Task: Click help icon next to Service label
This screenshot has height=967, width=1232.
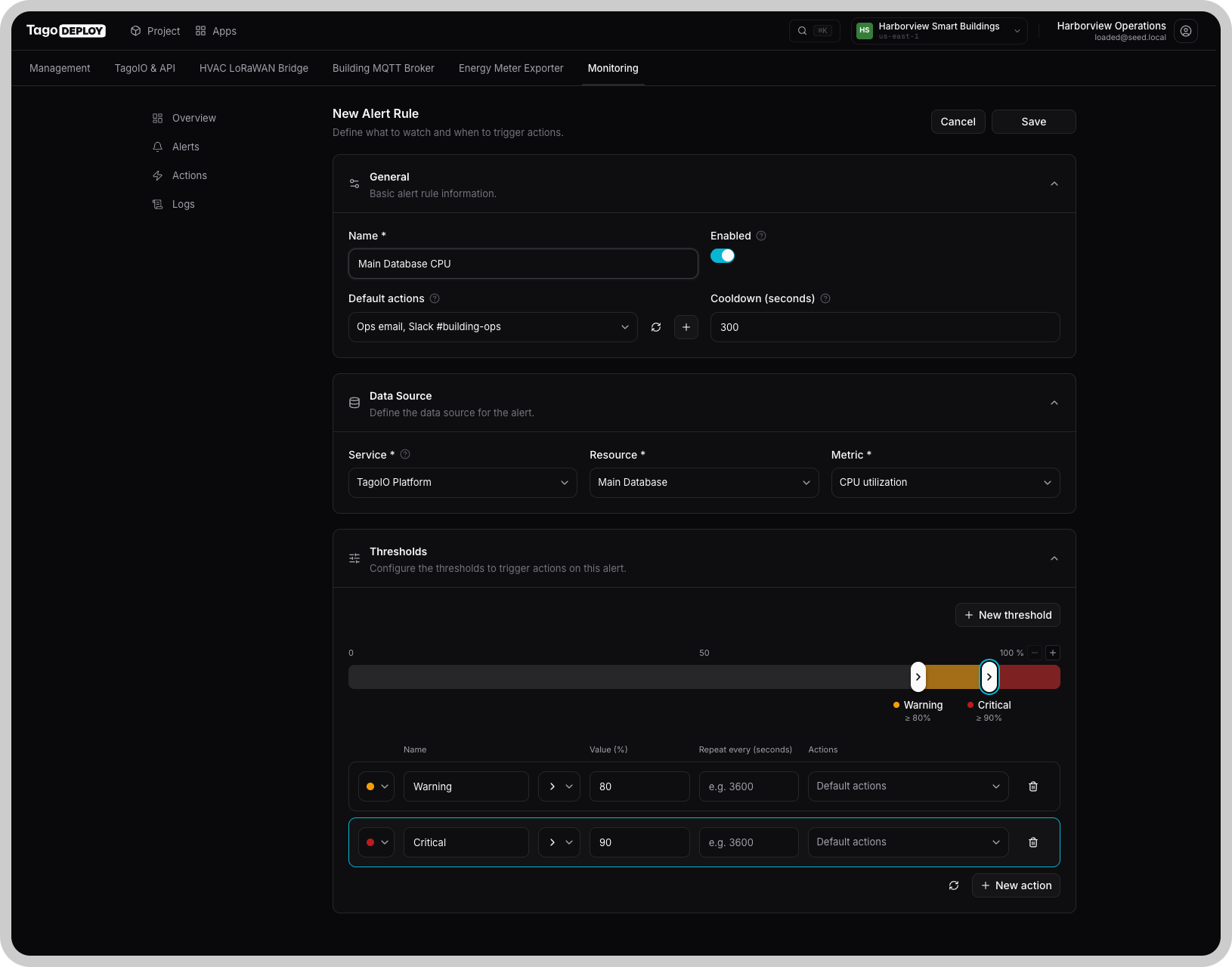Action: [405, 454]
